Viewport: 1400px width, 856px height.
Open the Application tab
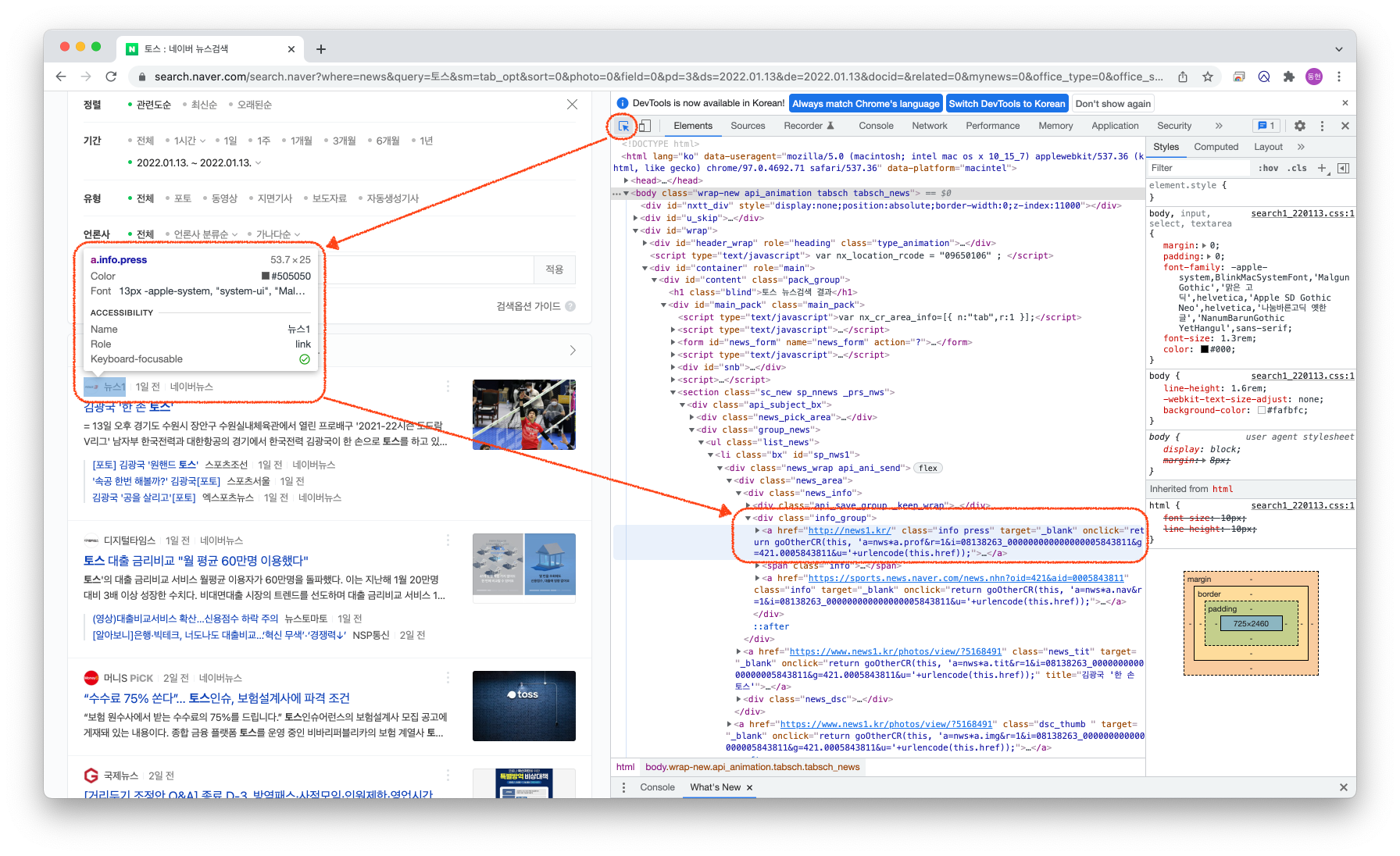click(x=1115, y=126)
